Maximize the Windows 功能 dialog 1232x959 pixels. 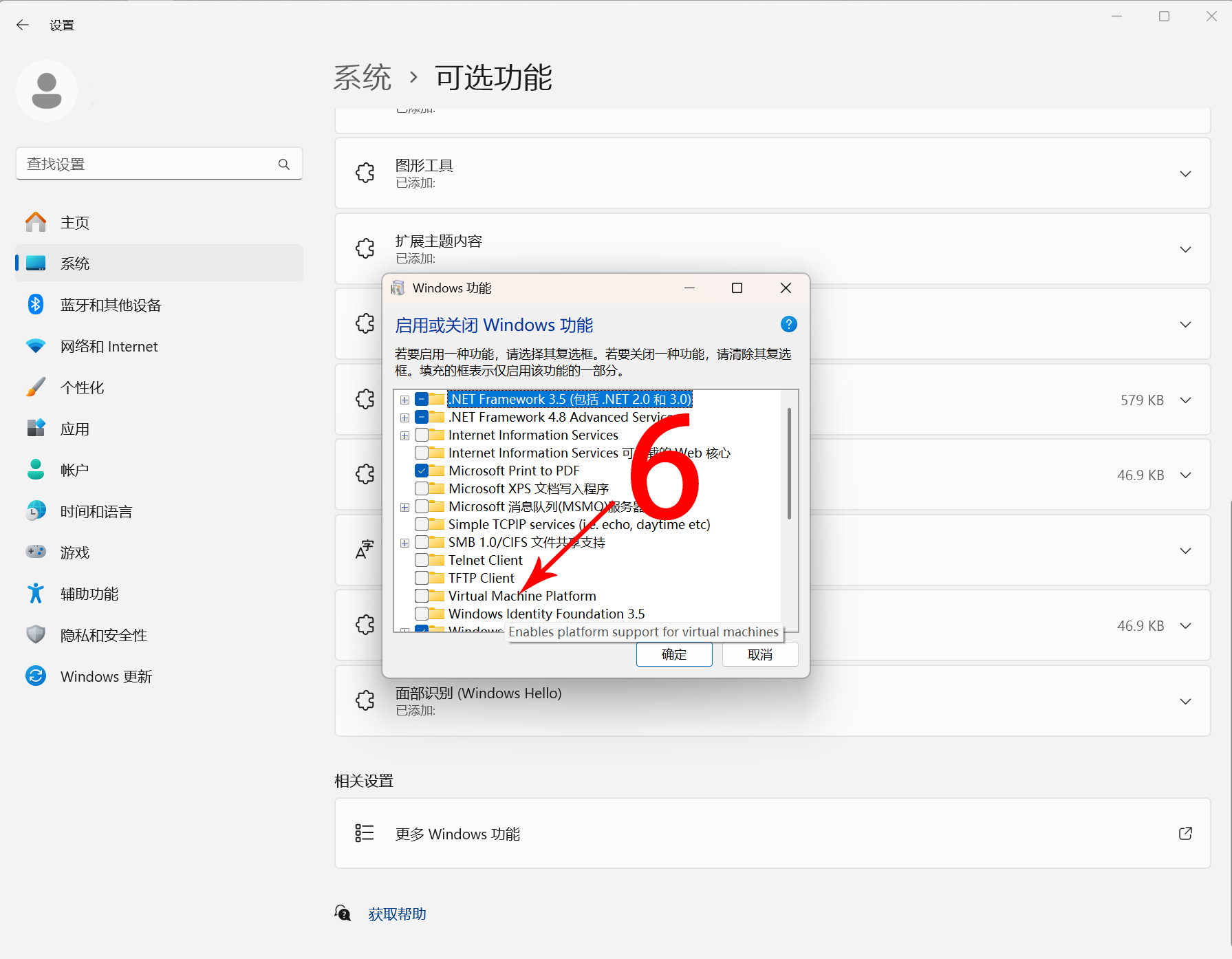pyautogui.click(x=737, y=288)
